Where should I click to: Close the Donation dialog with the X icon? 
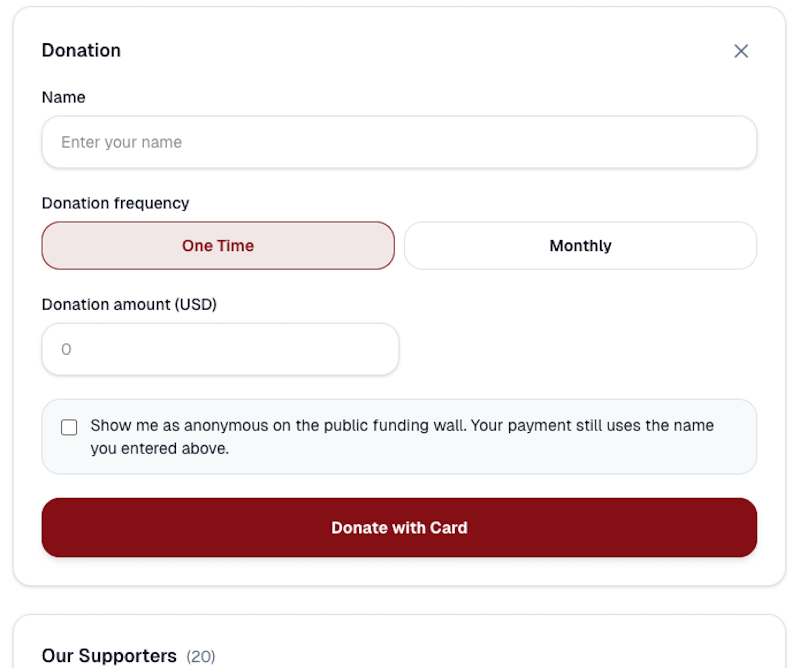point(741,51)
